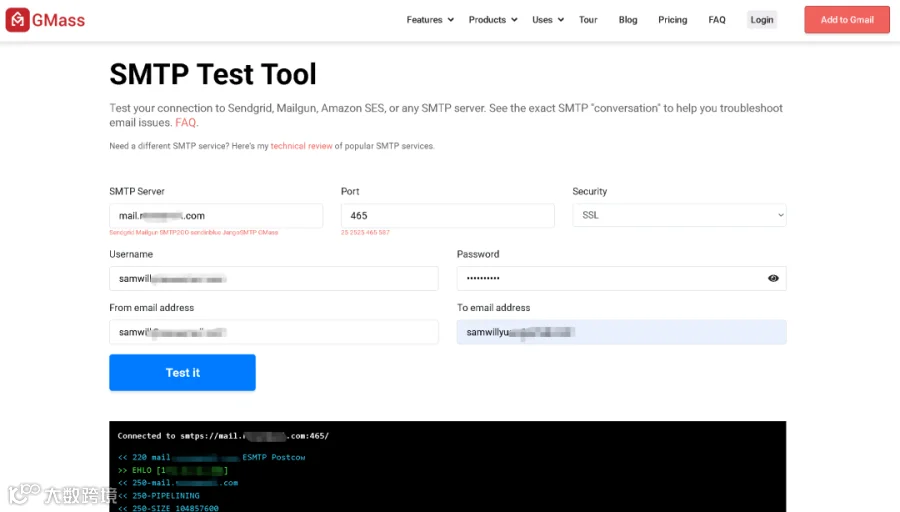Open the Tour page

(588, 20)
